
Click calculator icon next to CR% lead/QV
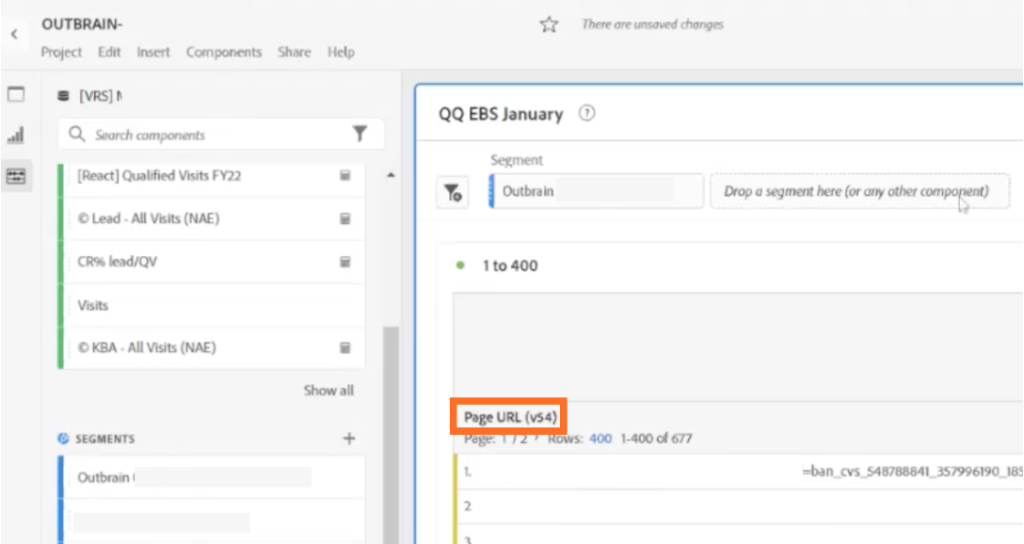(x=344, y=262)
